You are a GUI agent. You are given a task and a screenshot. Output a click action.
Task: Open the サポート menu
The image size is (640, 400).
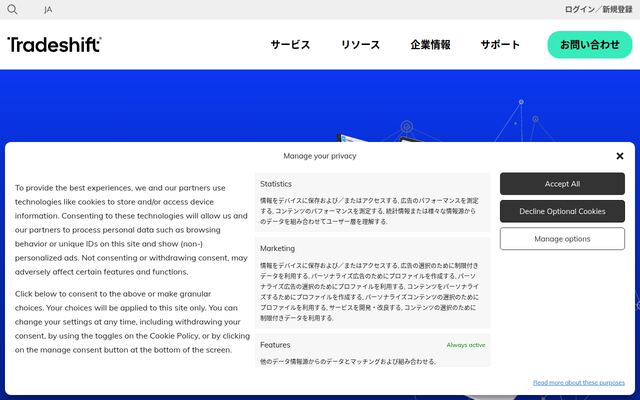tap(500, 44)
